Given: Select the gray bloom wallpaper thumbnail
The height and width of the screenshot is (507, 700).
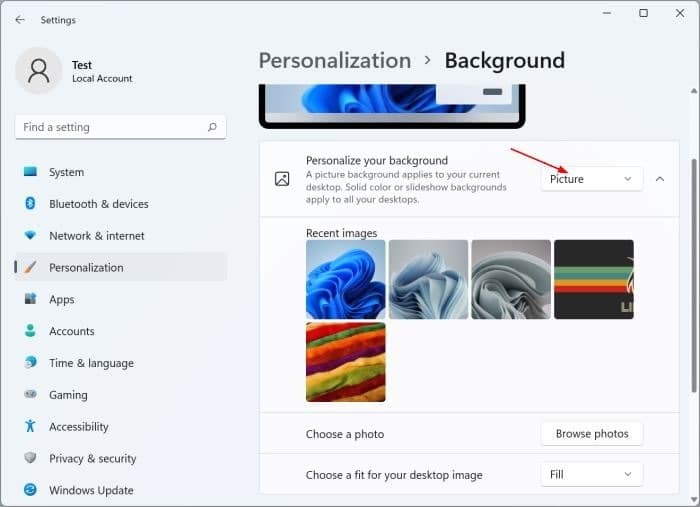Looking at the screenshot, I should click(511, 279).
